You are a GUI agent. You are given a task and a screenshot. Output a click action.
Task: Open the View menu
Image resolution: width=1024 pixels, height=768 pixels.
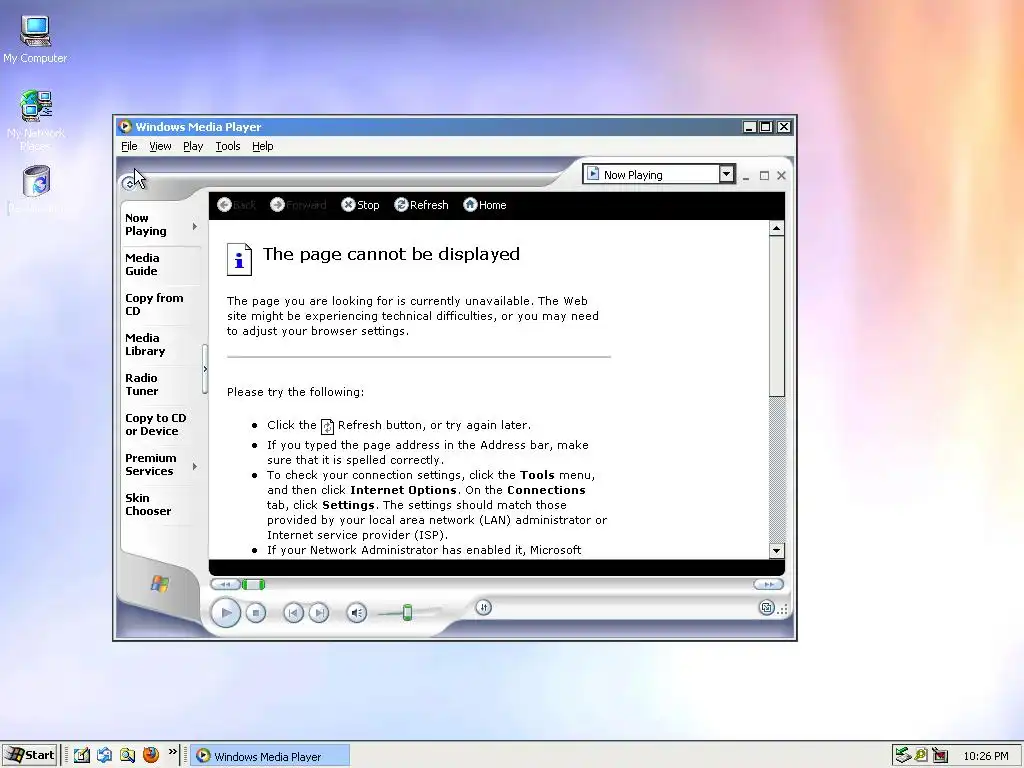(x=160, y=146)
